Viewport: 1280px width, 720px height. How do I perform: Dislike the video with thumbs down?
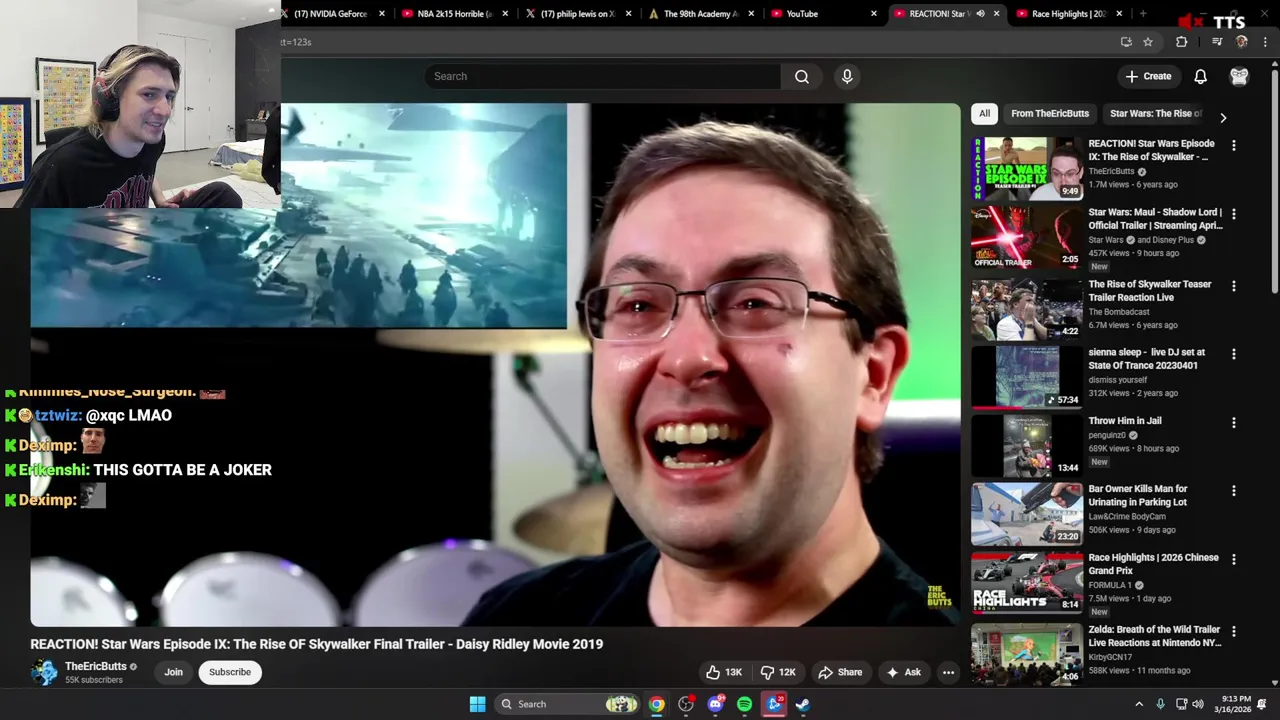click(778, 672)
